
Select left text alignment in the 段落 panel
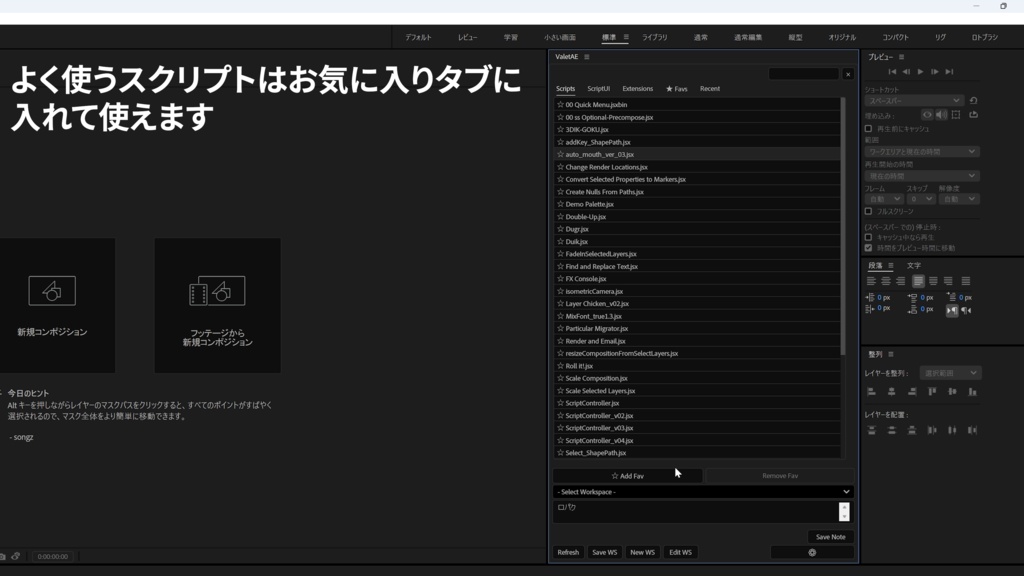tap(871, 281)
